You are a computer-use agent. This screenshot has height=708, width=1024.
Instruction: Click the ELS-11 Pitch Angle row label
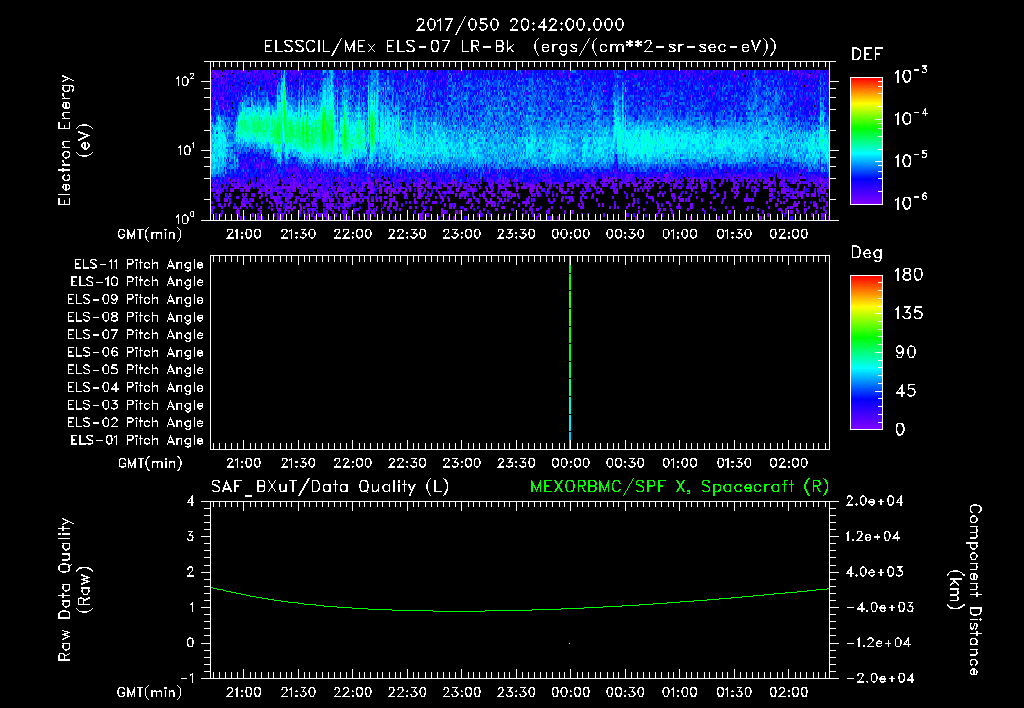[138, 265]
